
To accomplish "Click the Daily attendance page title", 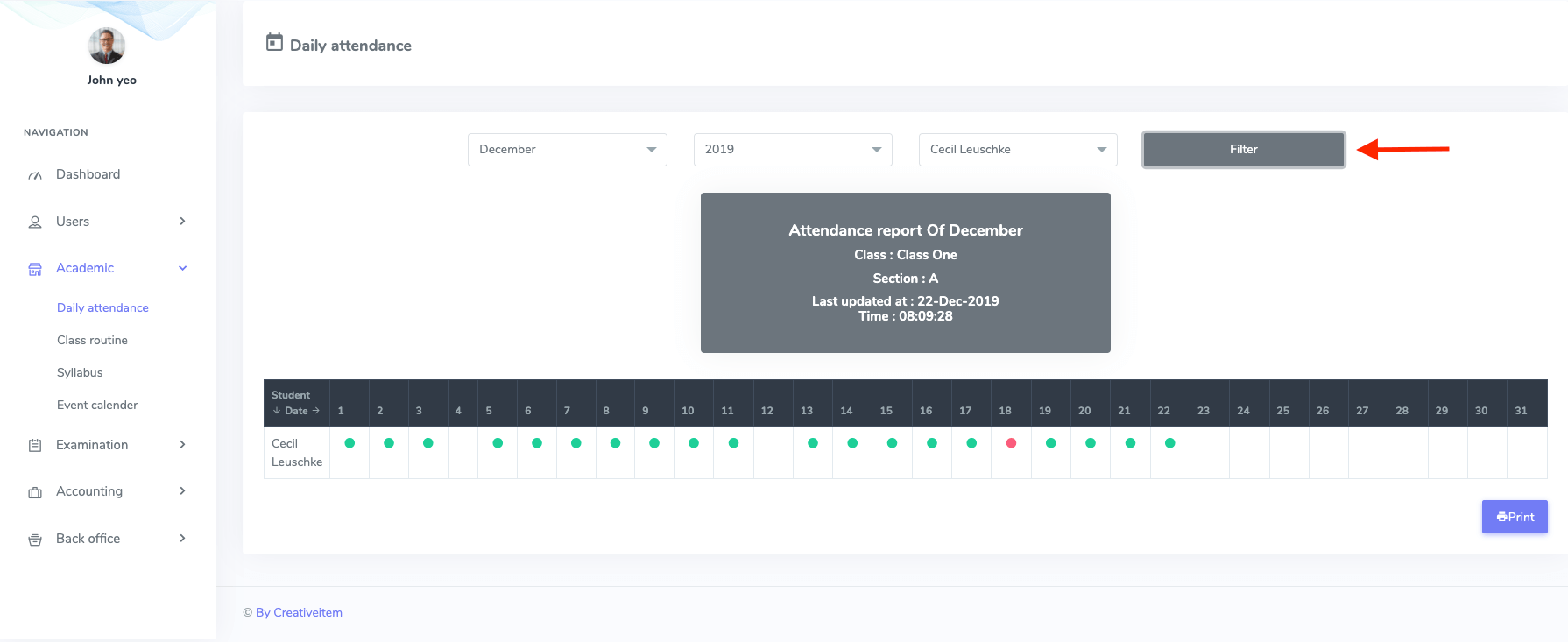I will coord(350,46).
